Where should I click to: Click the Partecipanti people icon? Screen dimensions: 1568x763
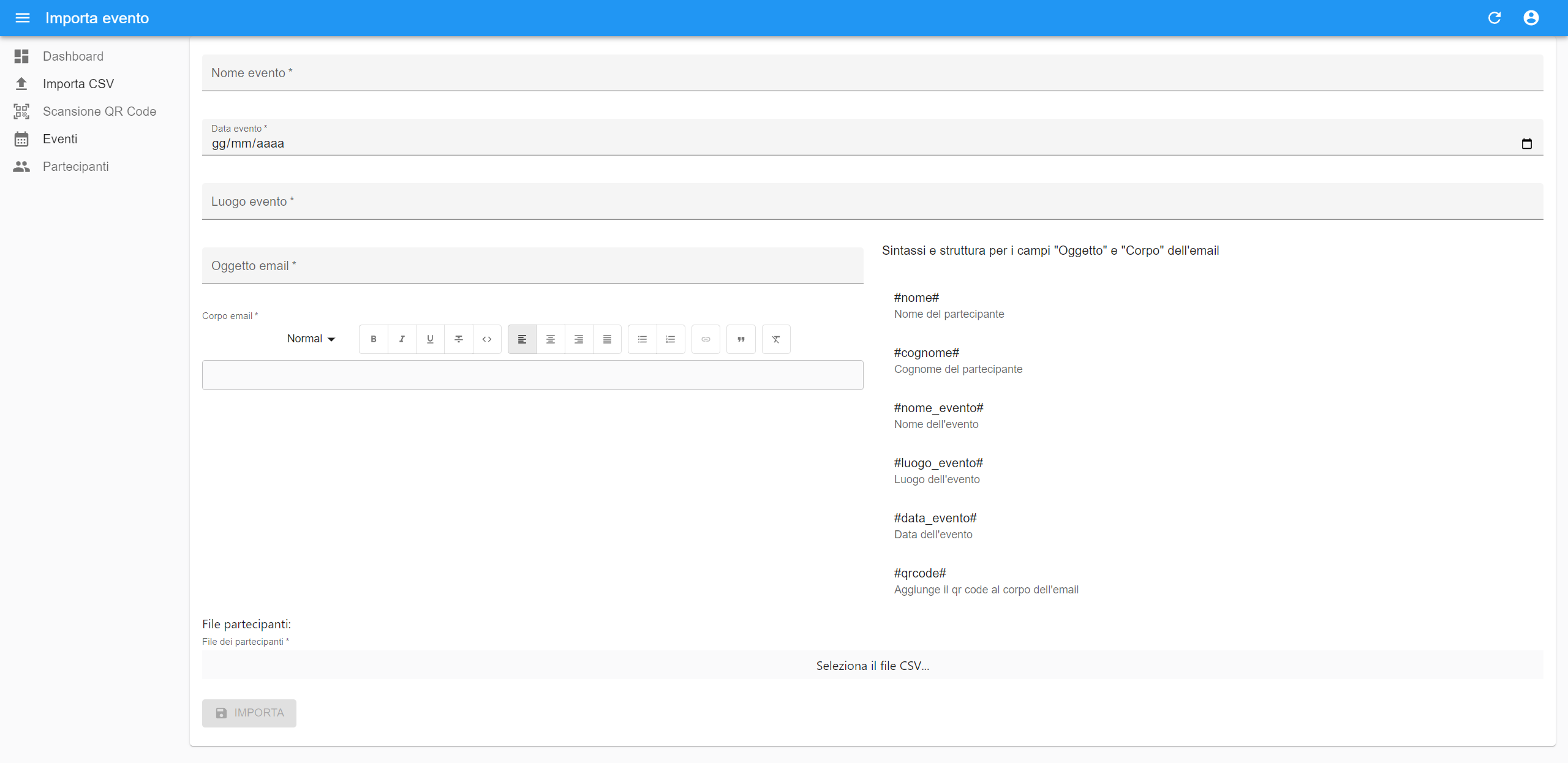pyautogui.click(x=21, y=167)
